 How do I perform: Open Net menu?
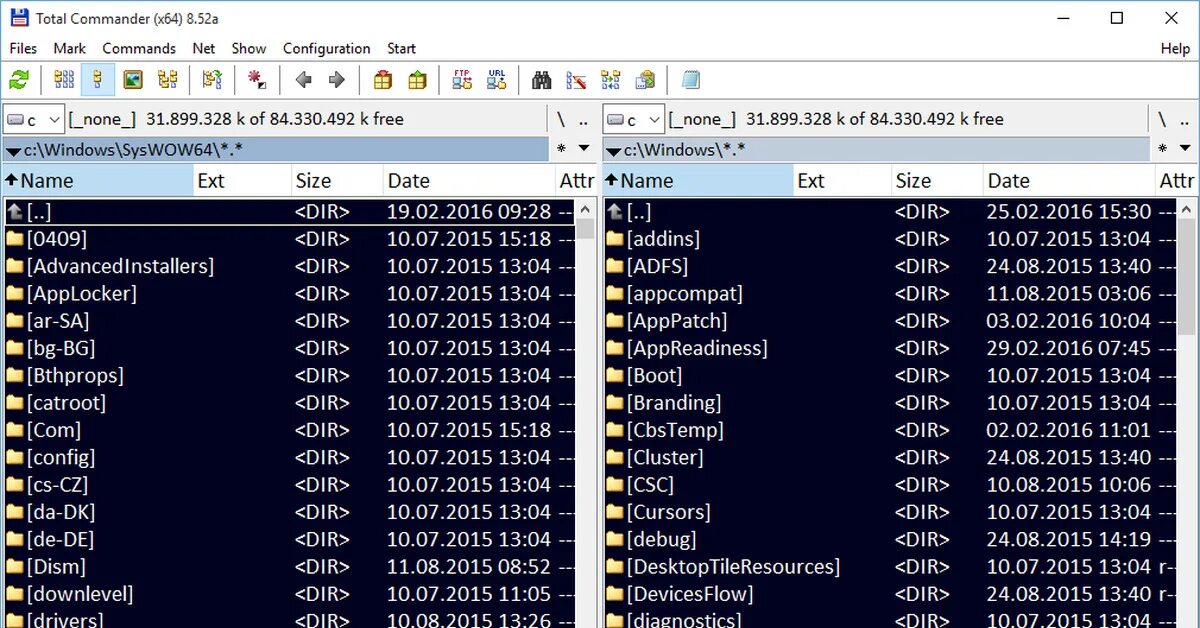click(204, 48)
